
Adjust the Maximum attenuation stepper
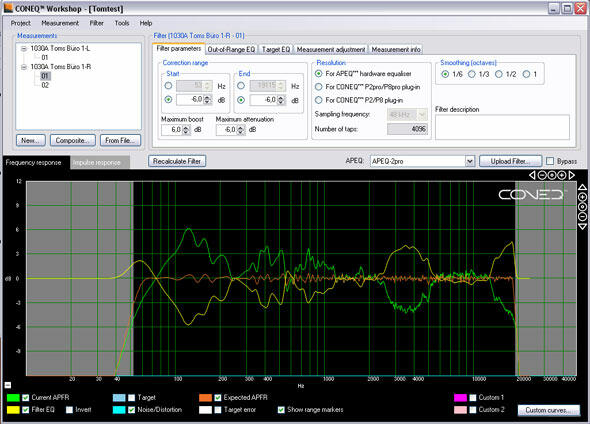tap(241, 130)
